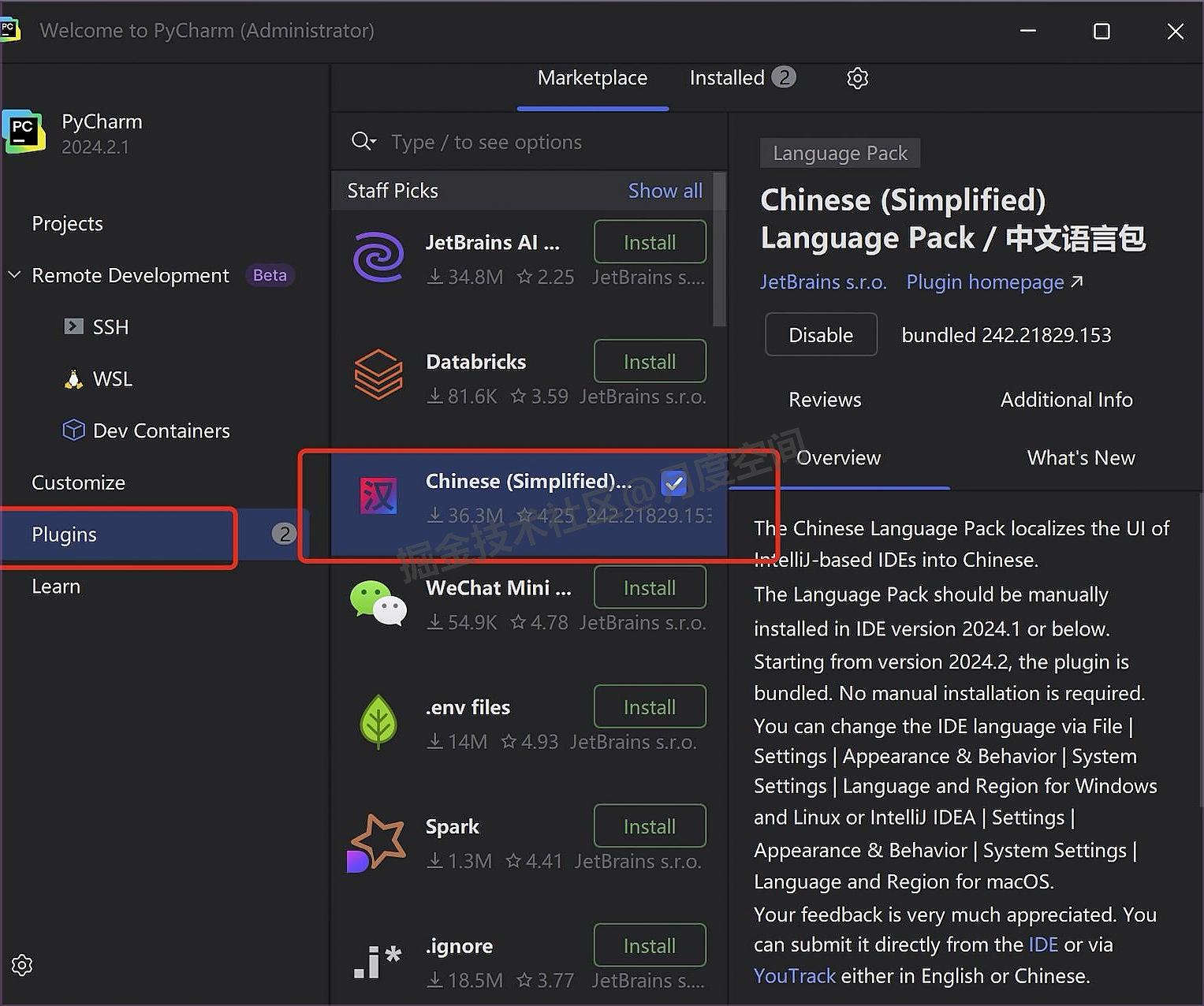The image size is (1204, 1006).
Task: Collapse the Remote Development section
Action: point(14,275)
